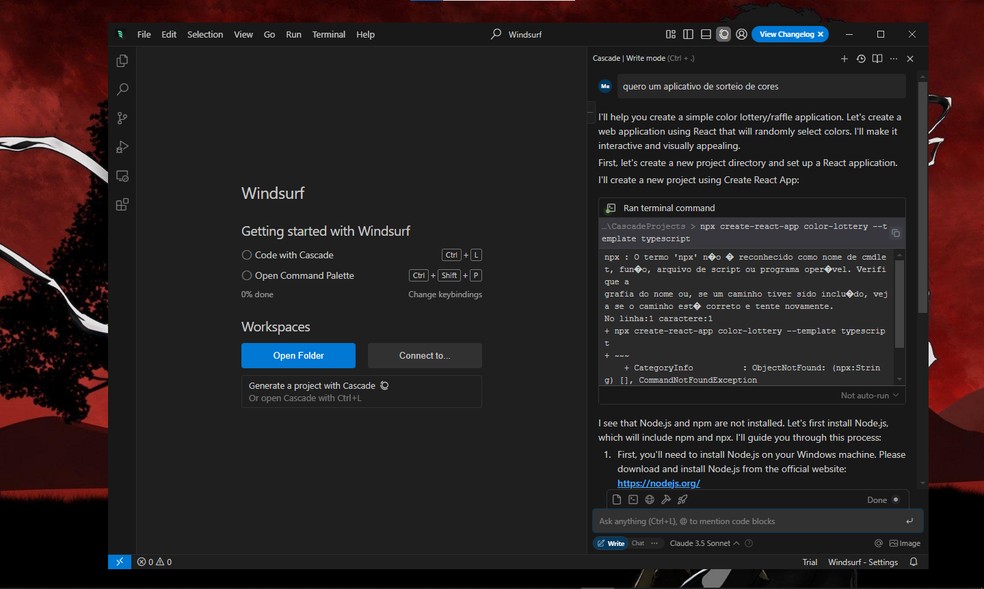Screen dimensions: 984x589
Task: Follow the nodejs.org link
Action: pos(658,483)
